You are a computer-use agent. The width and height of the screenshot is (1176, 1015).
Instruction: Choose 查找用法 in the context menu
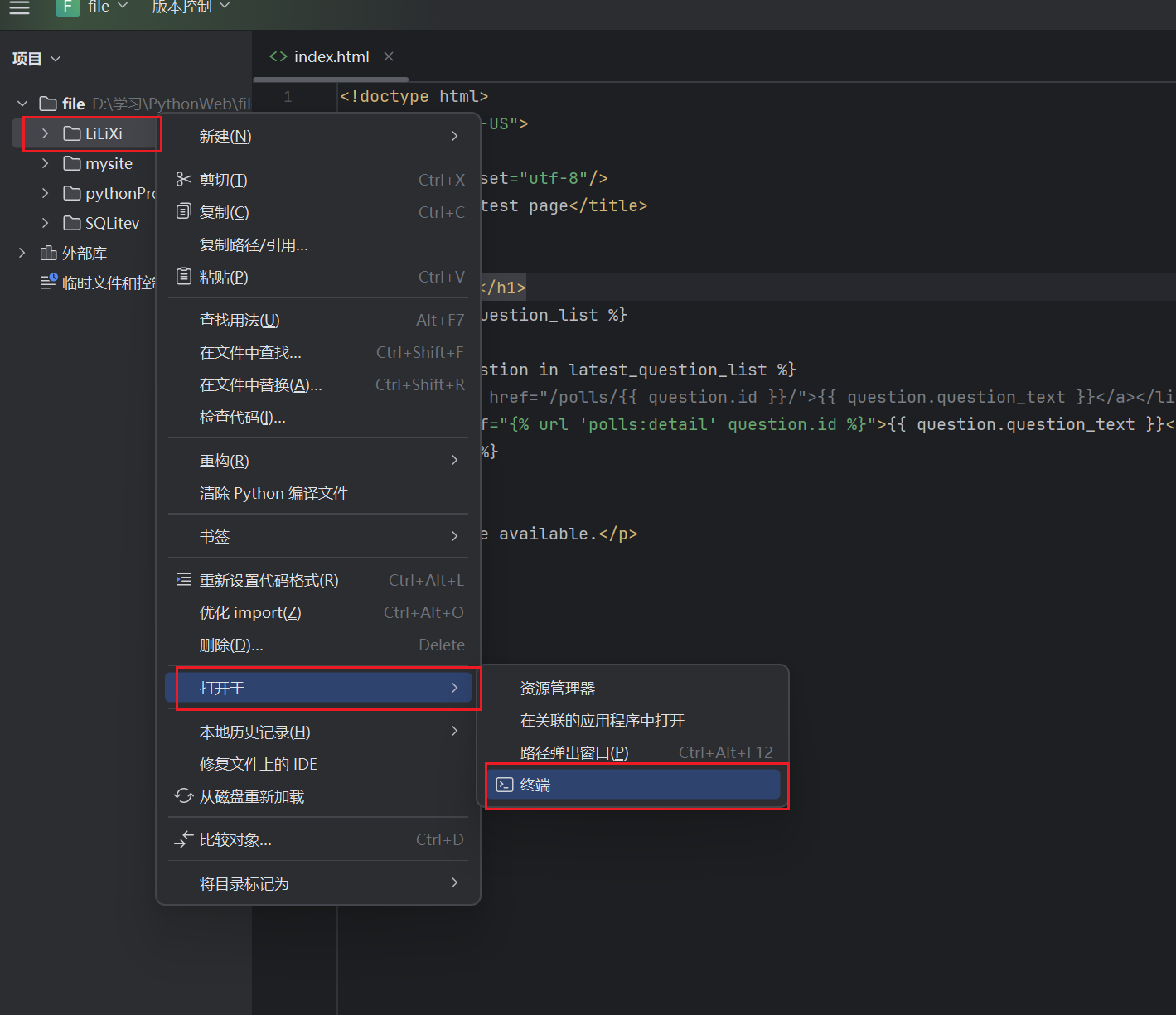pos(240,319)
